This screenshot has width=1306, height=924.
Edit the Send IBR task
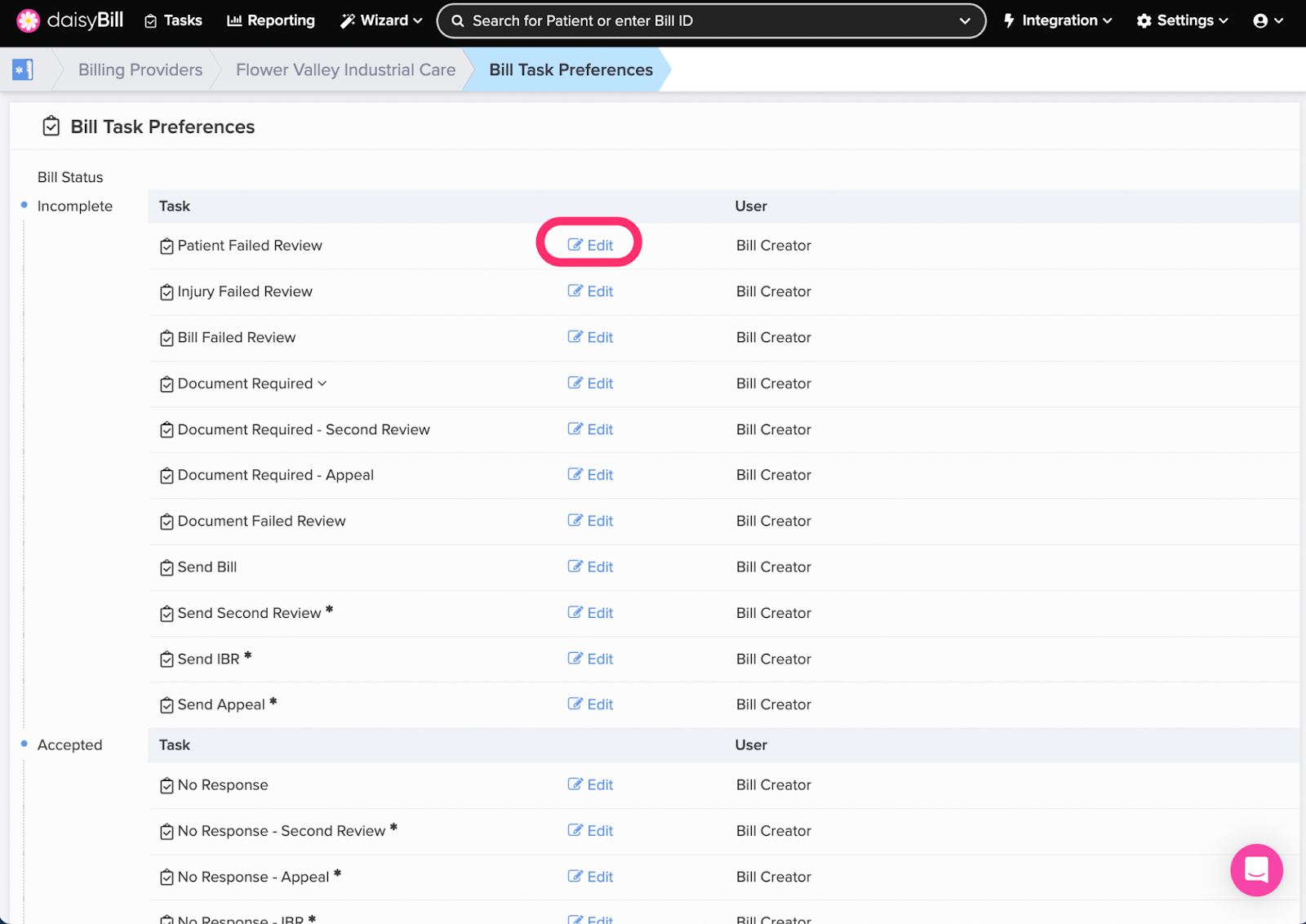(x=590, y=659)
